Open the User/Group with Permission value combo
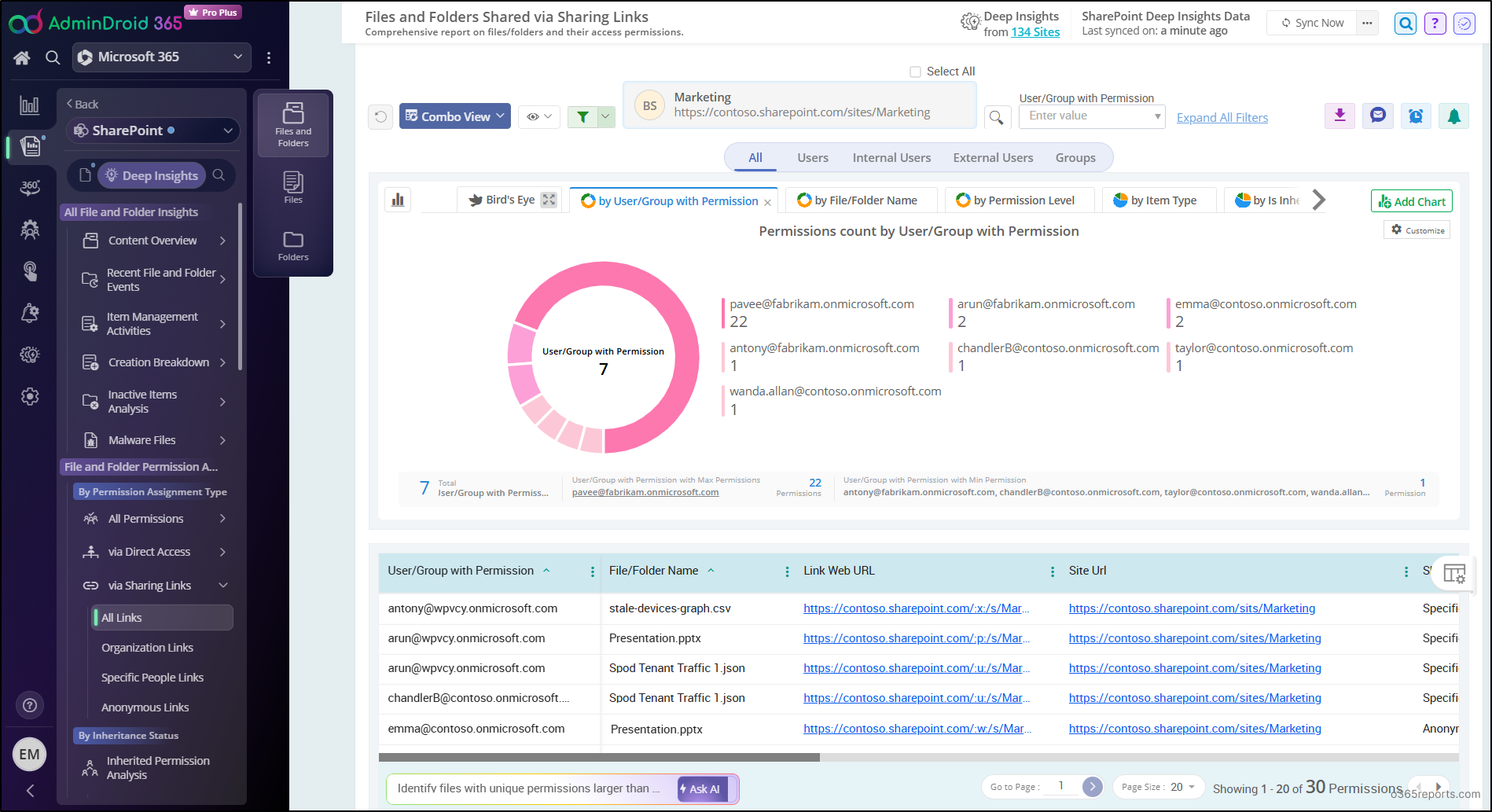This screenshot has height=812, width=1492. pyautogui.click(x=1092, y=116)
